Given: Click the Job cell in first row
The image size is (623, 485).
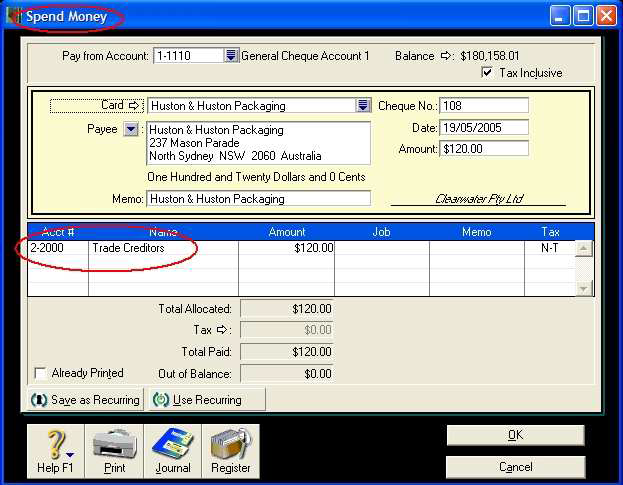Looking at the screenshot, I should (382, 248).
